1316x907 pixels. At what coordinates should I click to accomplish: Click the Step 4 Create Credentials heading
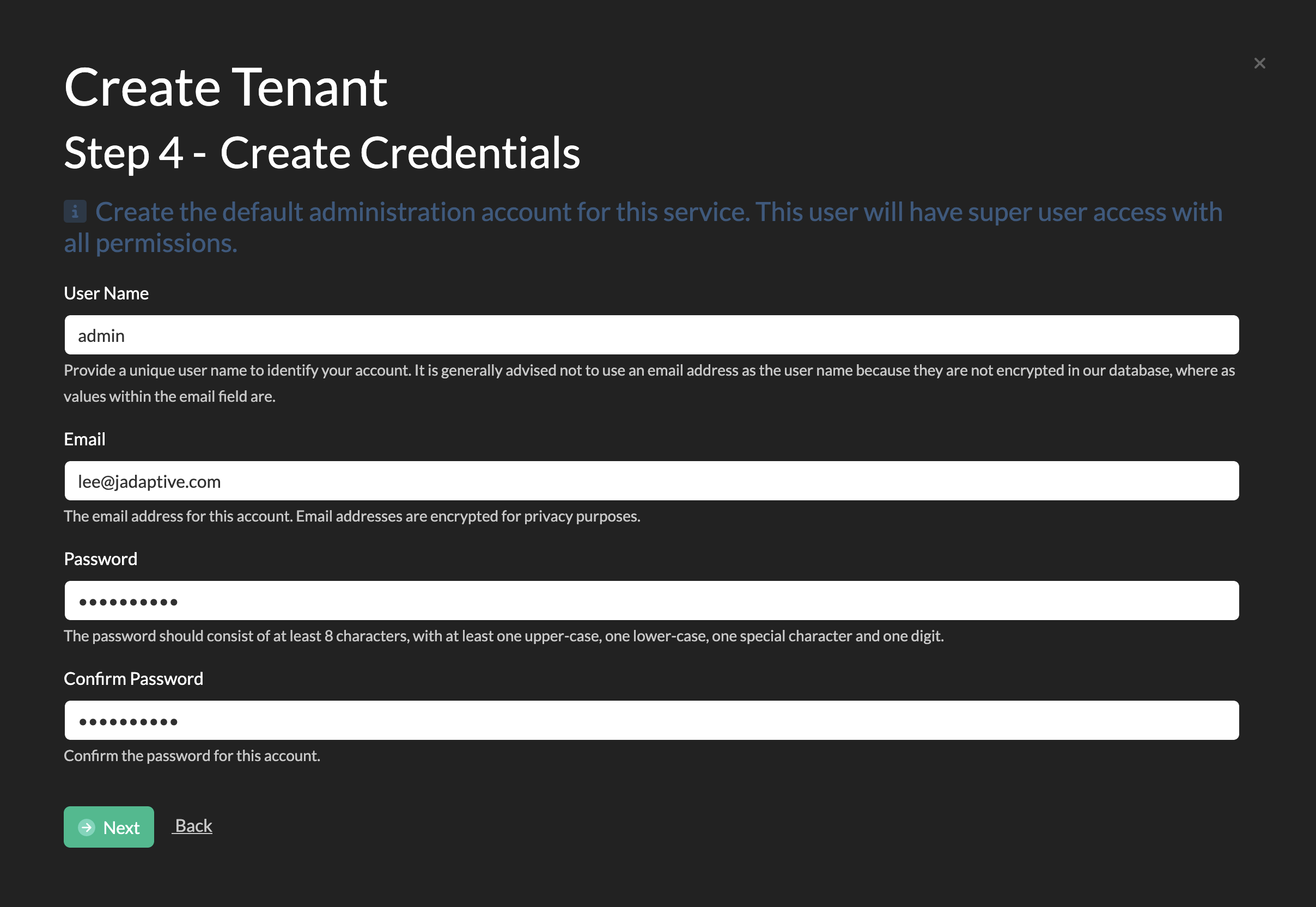pyautogui.click(x=322, y=154)
